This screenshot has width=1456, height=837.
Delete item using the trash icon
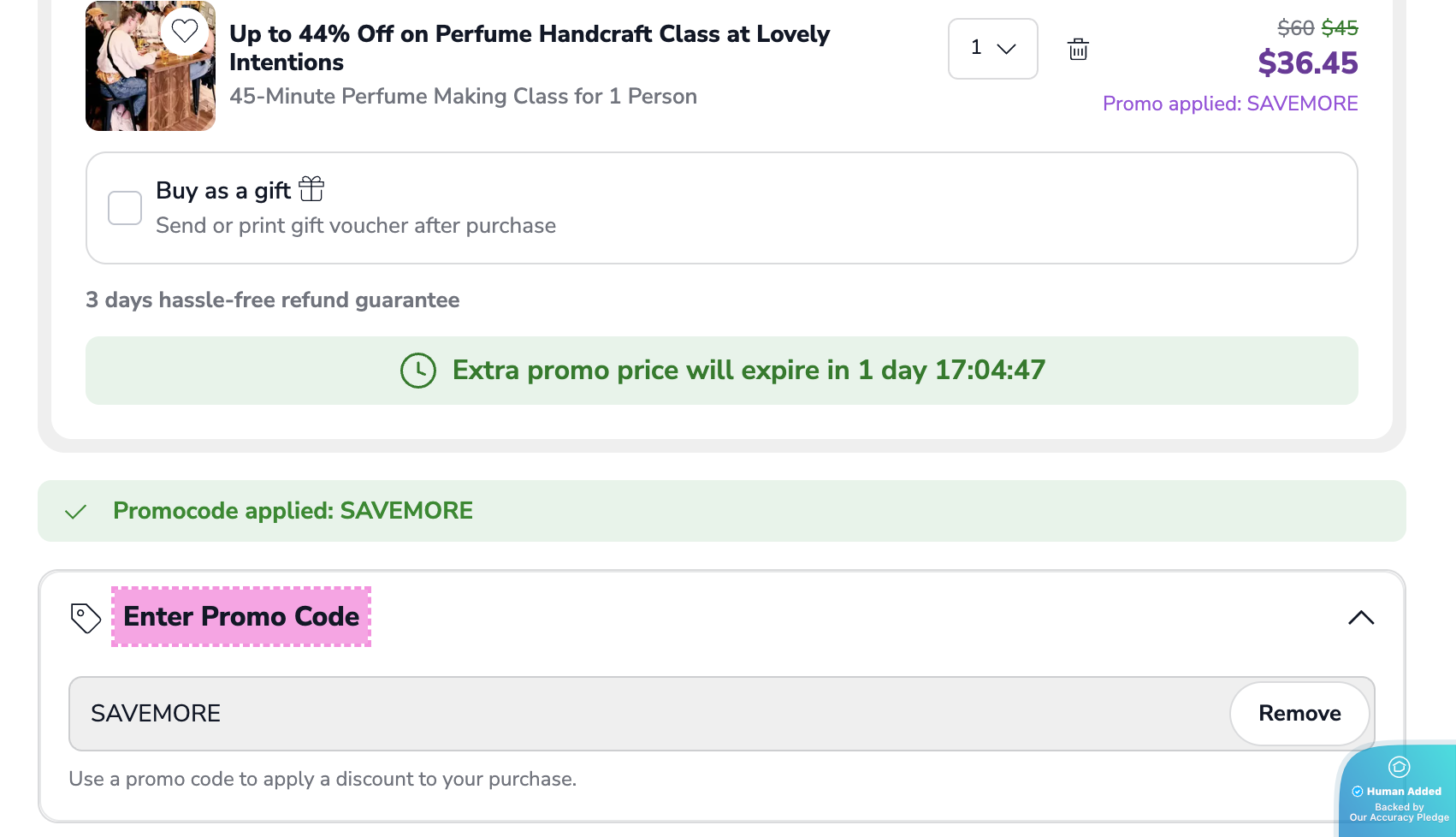pyautogui.click(x=1078, y=50)
